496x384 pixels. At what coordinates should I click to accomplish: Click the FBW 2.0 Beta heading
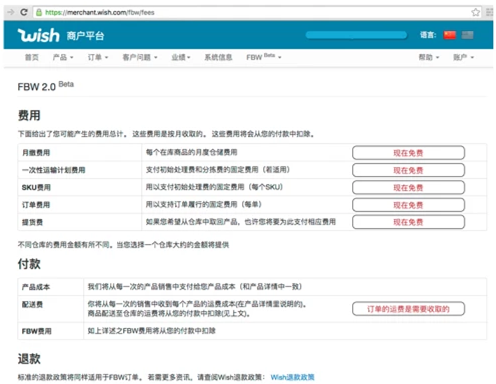(46, 86)
